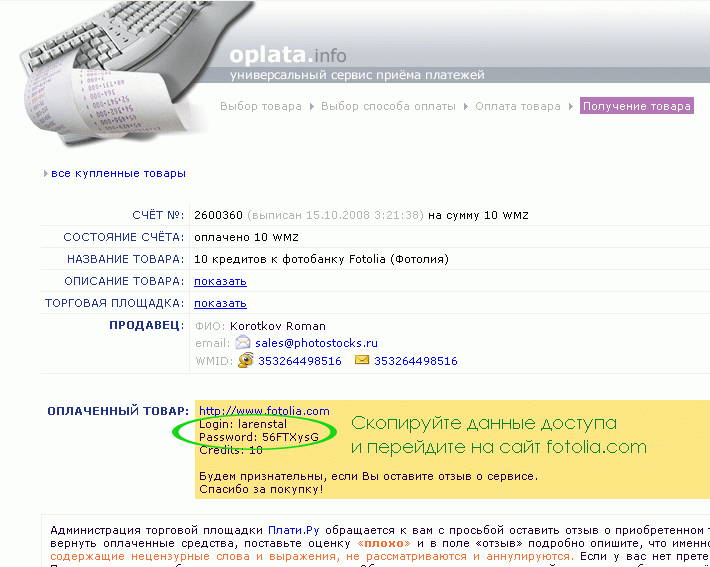The height and width of the screenshot is (567, 710).
Task: Click the orange «плохо» rating word
Action: point(384,543)
